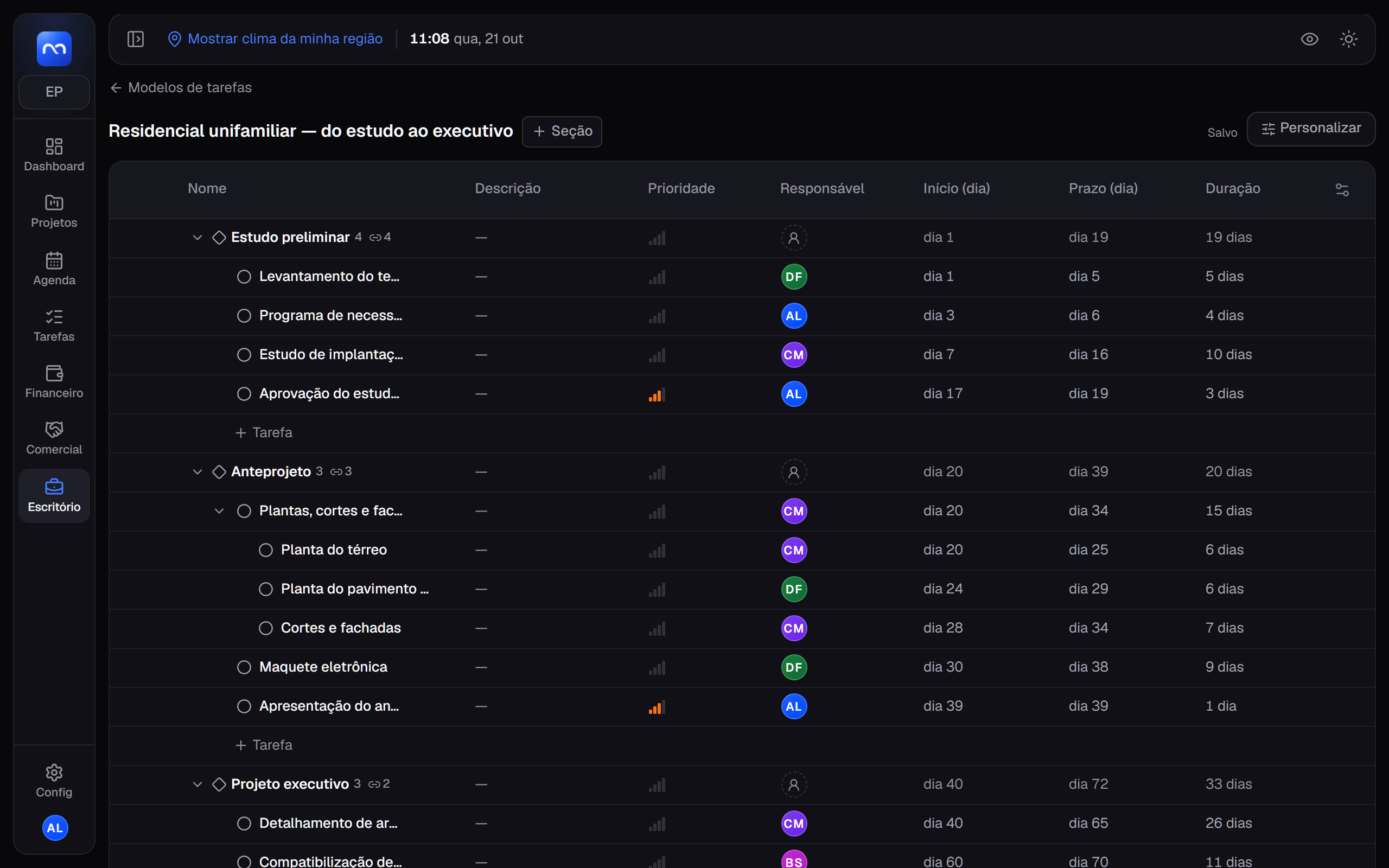Set priority bars for Apresentação do an… row
Screen dimensions: 1389x868
click(657, 707)
